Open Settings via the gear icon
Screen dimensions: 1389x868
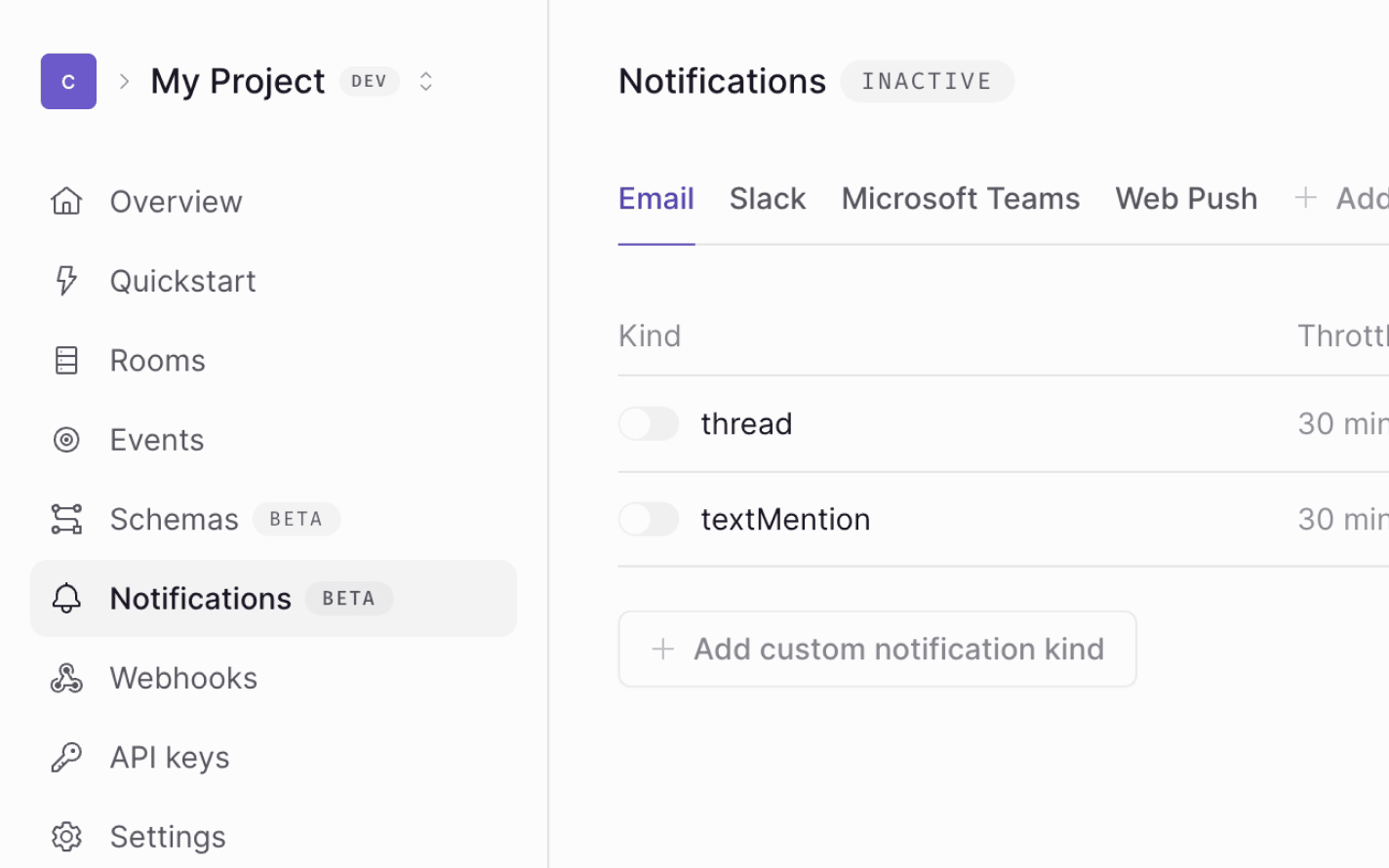[x=65, y=836]
